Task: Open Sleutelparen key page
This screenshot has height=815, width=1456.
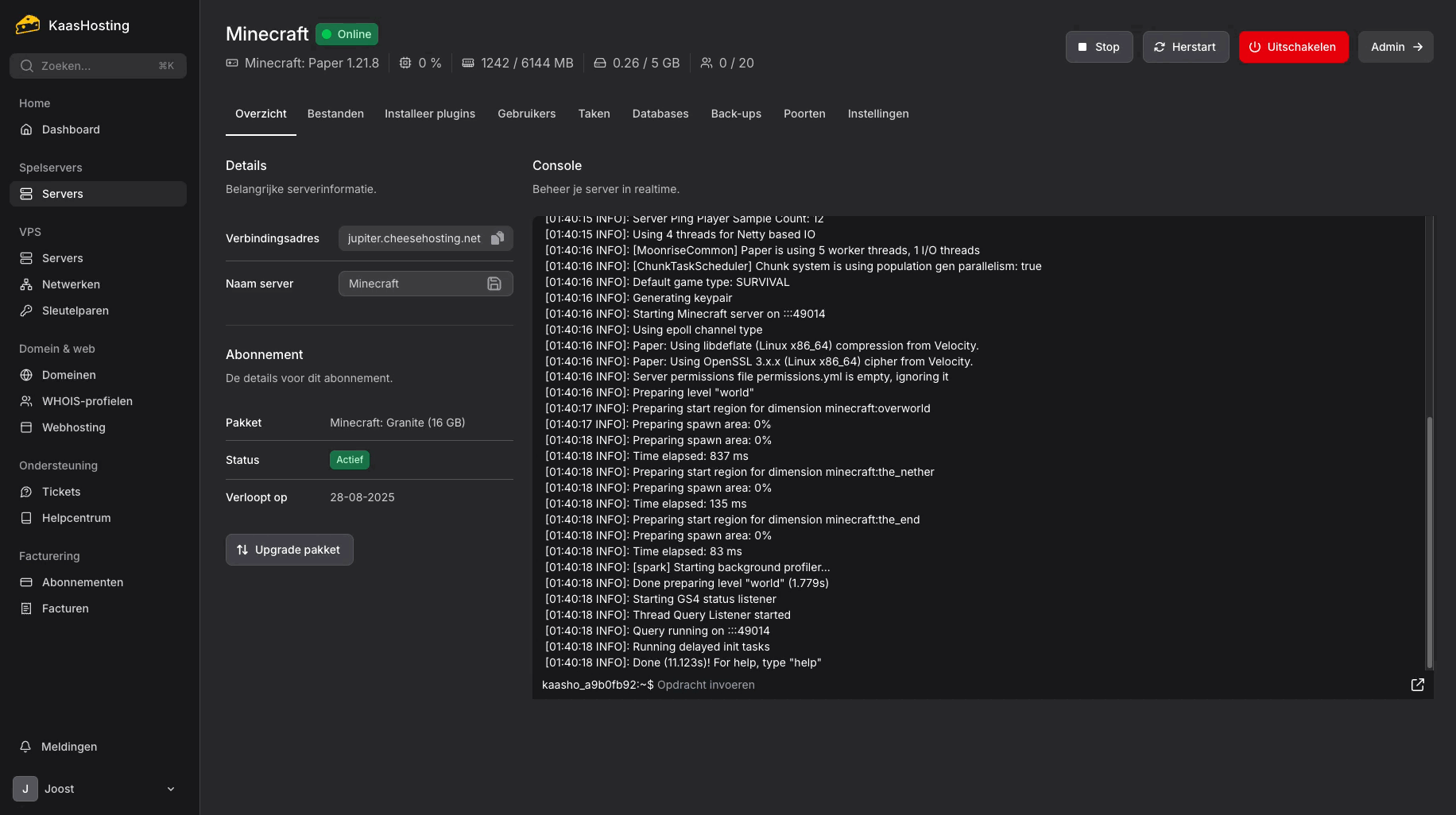Action: pyautogui.click(x=75, y=311)
